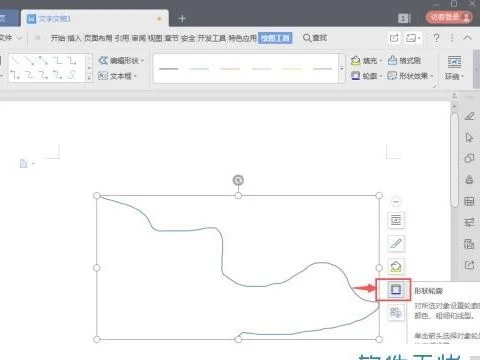Open the 开发工具 Developer Tools tab
Viewport: 480px width, 360px height.
[x=212, y=38]
